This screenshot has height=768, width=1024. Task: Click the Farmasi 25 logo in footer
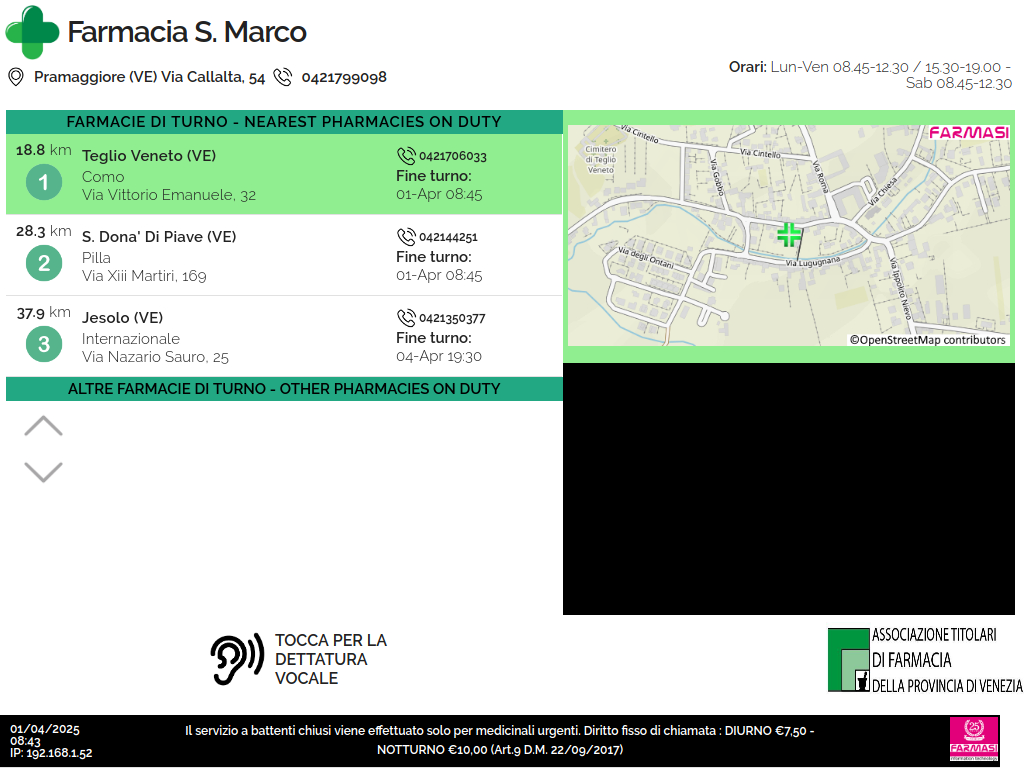pyautogui.click(x=973, y=740)
